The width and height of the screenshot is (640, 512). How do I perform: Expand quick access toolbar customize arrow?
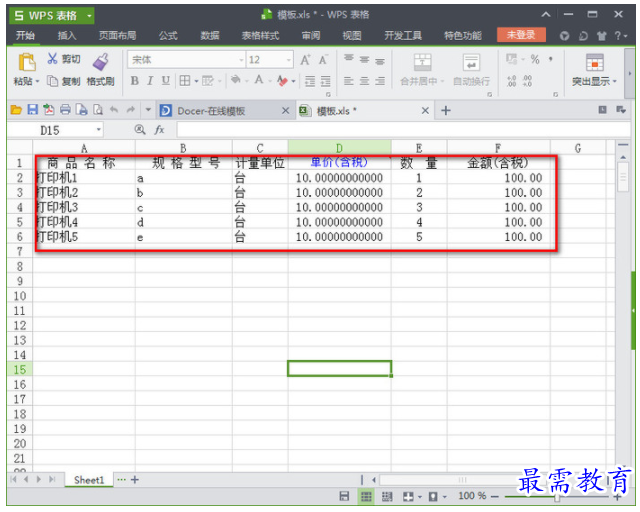pyautogui.click(x=148, y=109)
